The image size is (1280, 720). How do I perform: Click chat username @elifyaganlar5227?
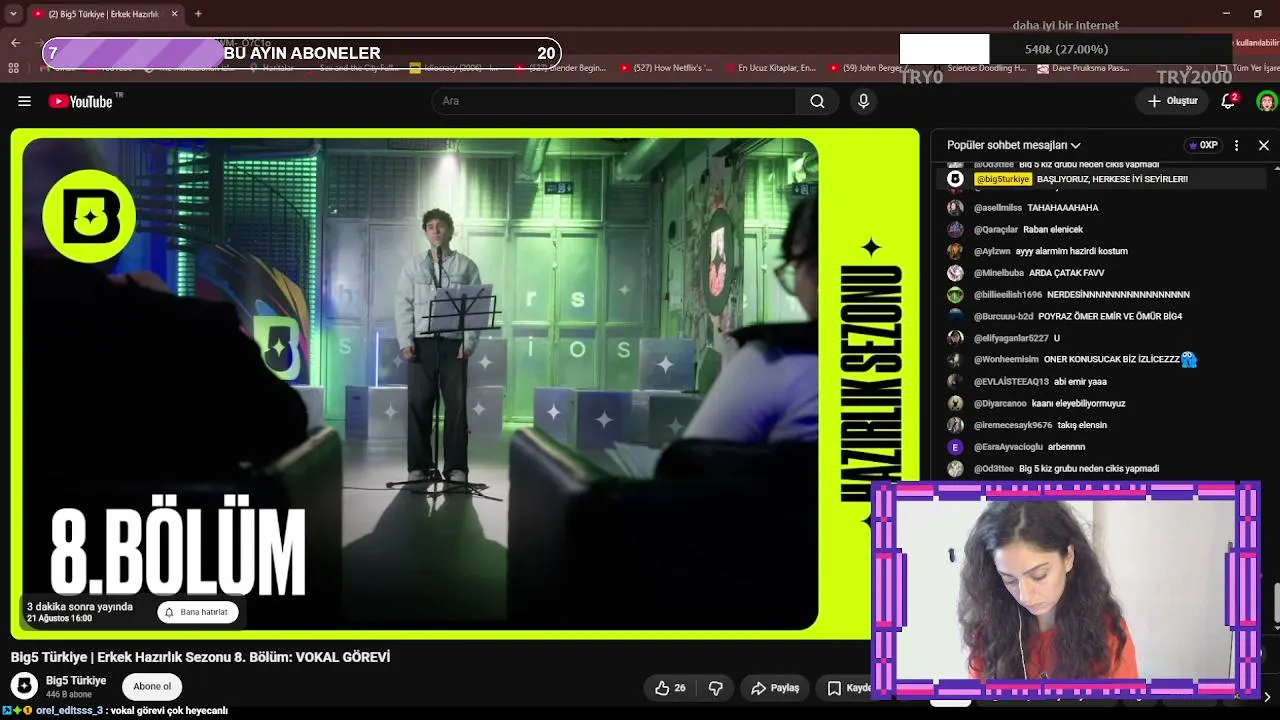[1011, 338]
